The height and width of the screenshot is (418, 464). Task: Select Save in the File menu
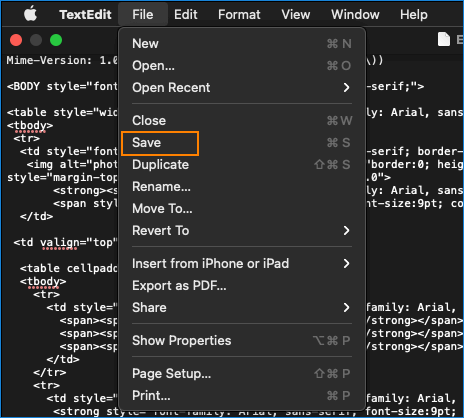242,143
